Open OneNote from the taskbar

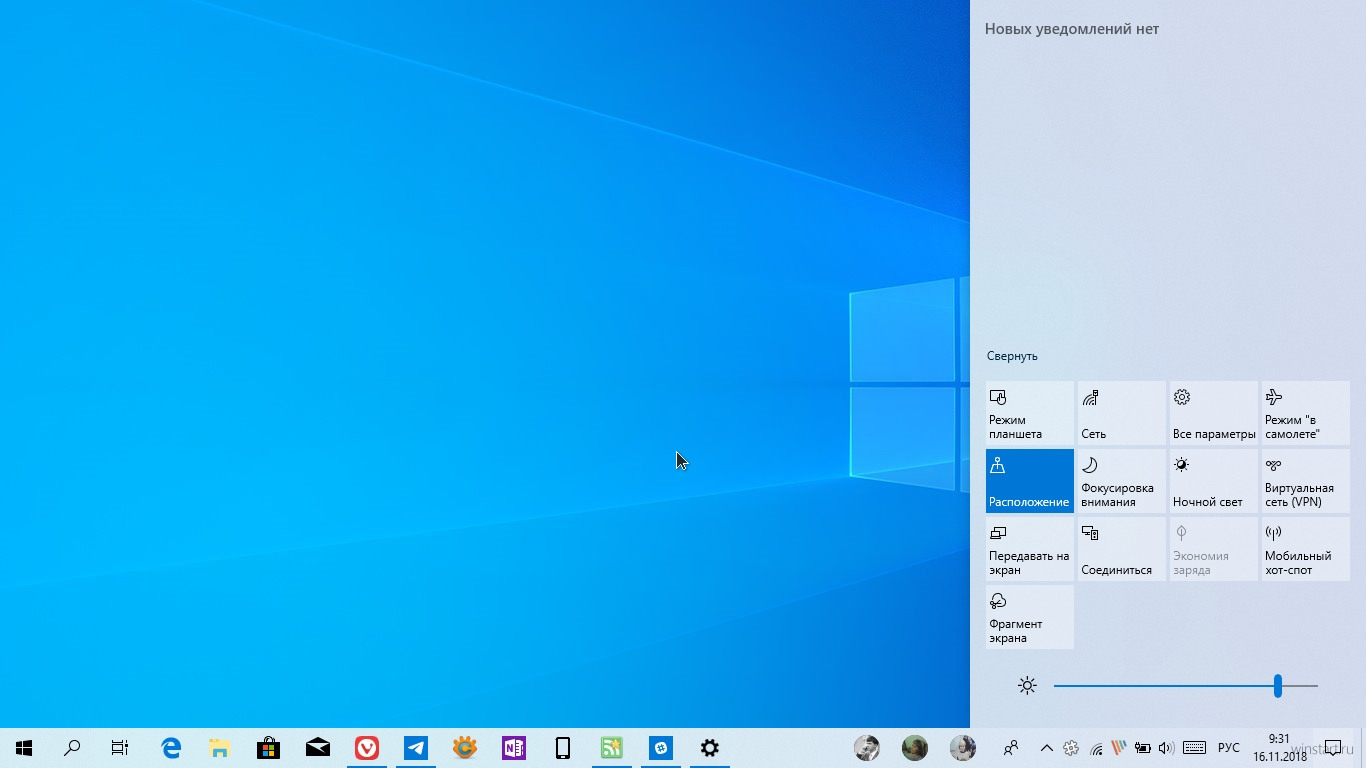514,748
